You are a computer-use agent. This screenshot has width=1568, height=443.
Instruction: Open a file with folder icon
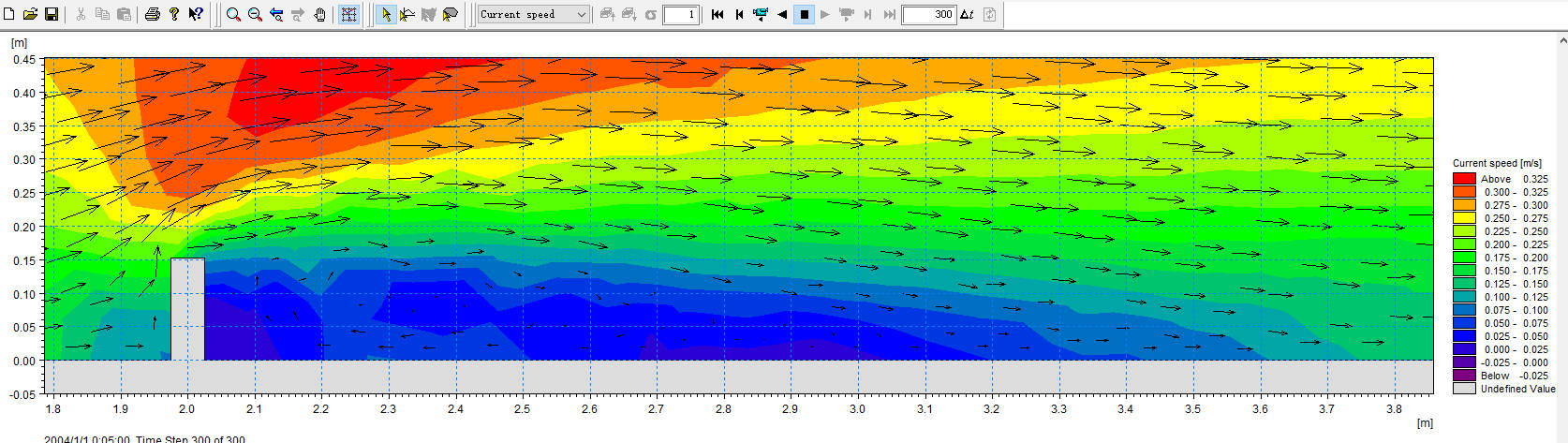coord(30,14)
